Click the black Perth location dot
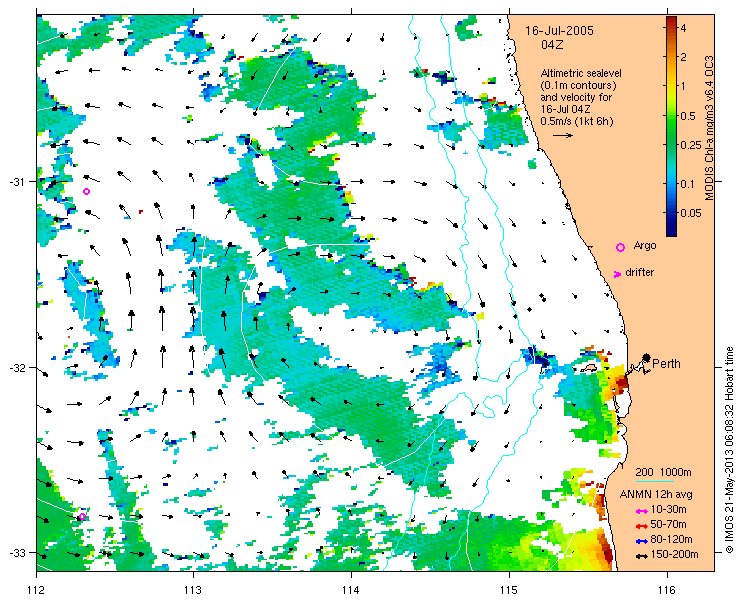740x600 pixels. point(646,357)
